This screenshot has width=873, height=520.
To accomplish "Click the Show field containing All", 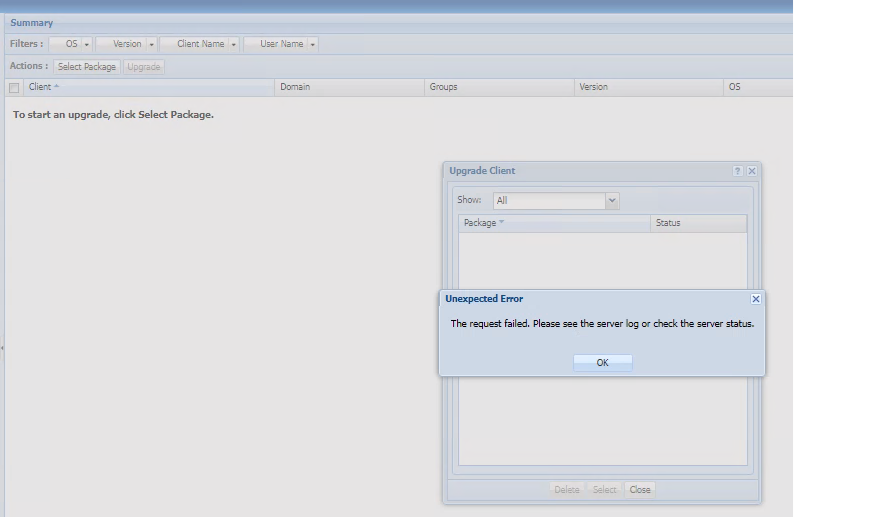I will 548,201.
